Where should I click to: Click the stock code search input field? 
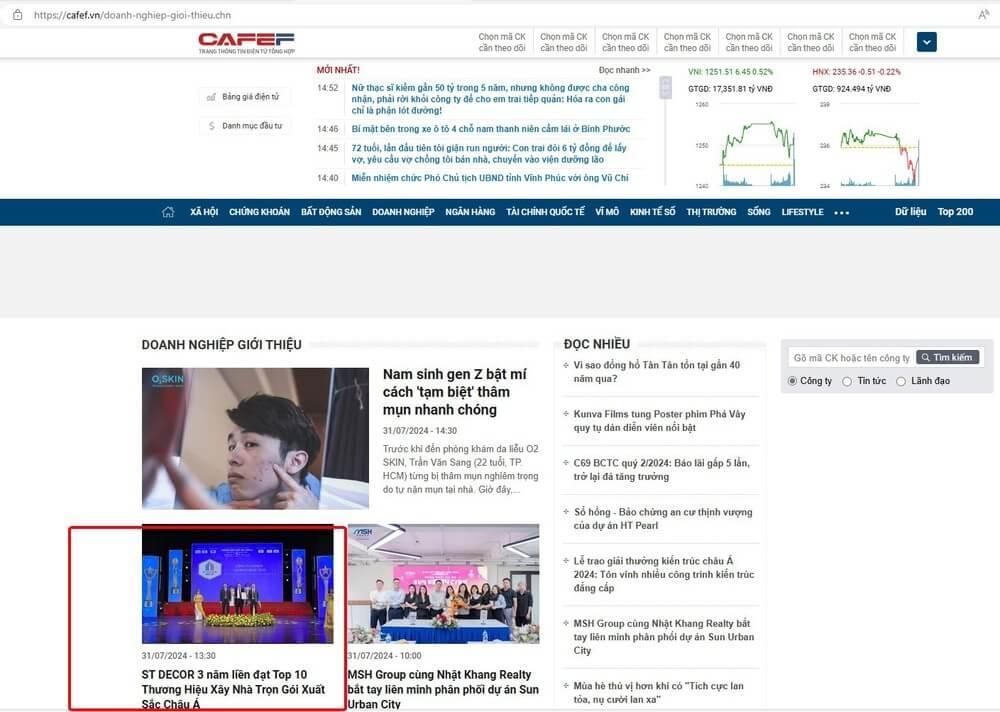pyautogui.click(x=851, y=358)
